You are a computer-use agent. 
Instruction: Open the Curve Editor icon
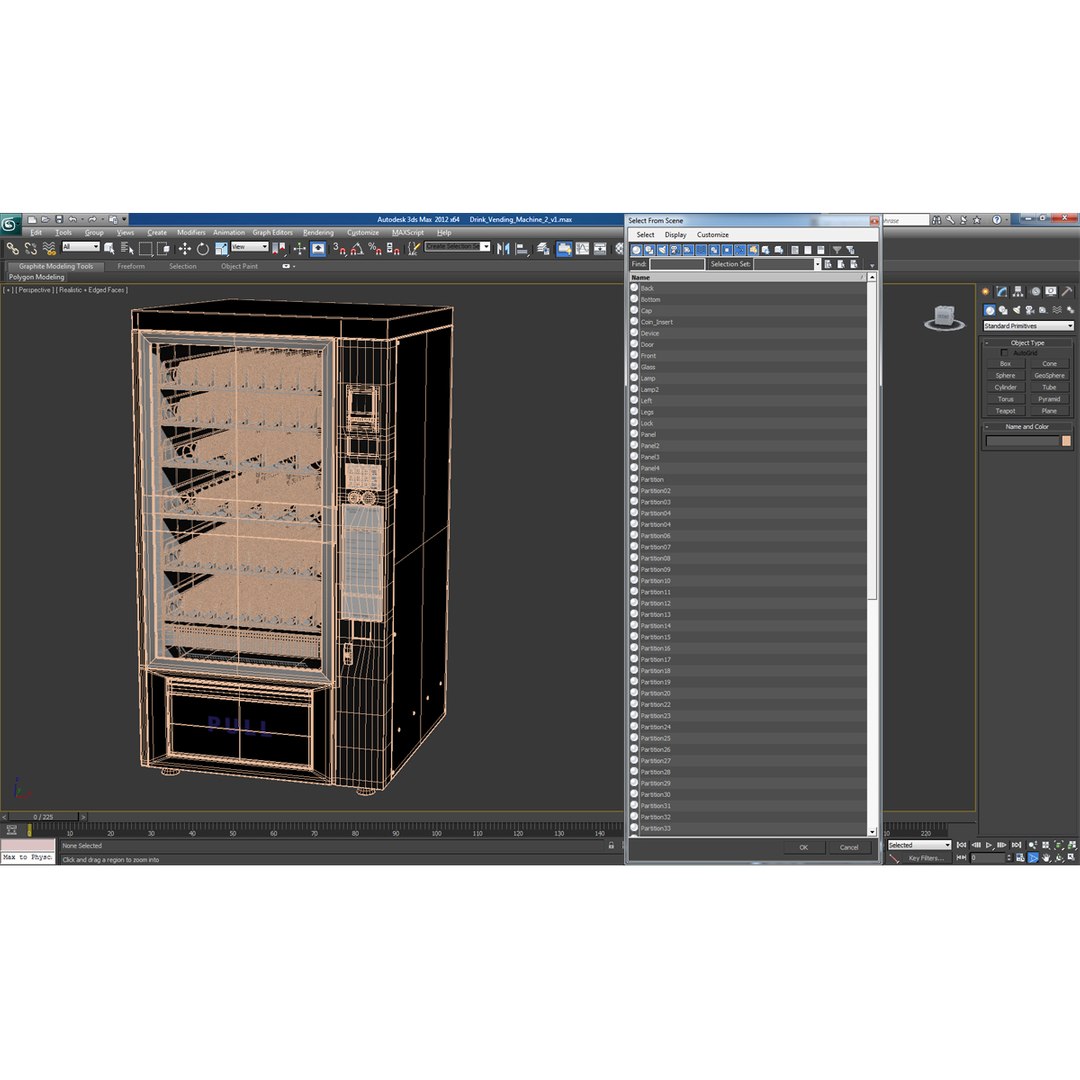[583, 249]
